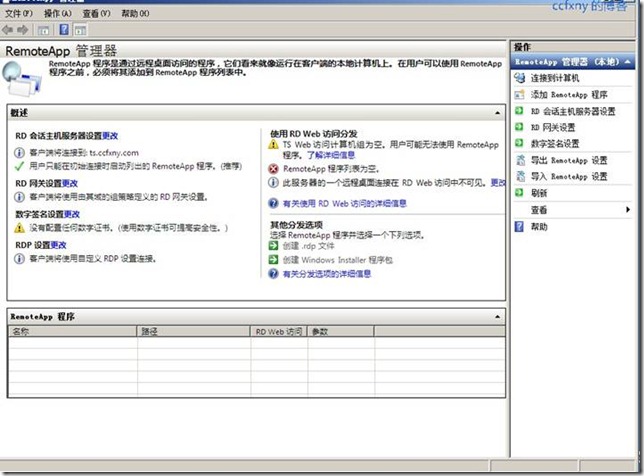Collapse the 概述 section

(x=497, y=113)
